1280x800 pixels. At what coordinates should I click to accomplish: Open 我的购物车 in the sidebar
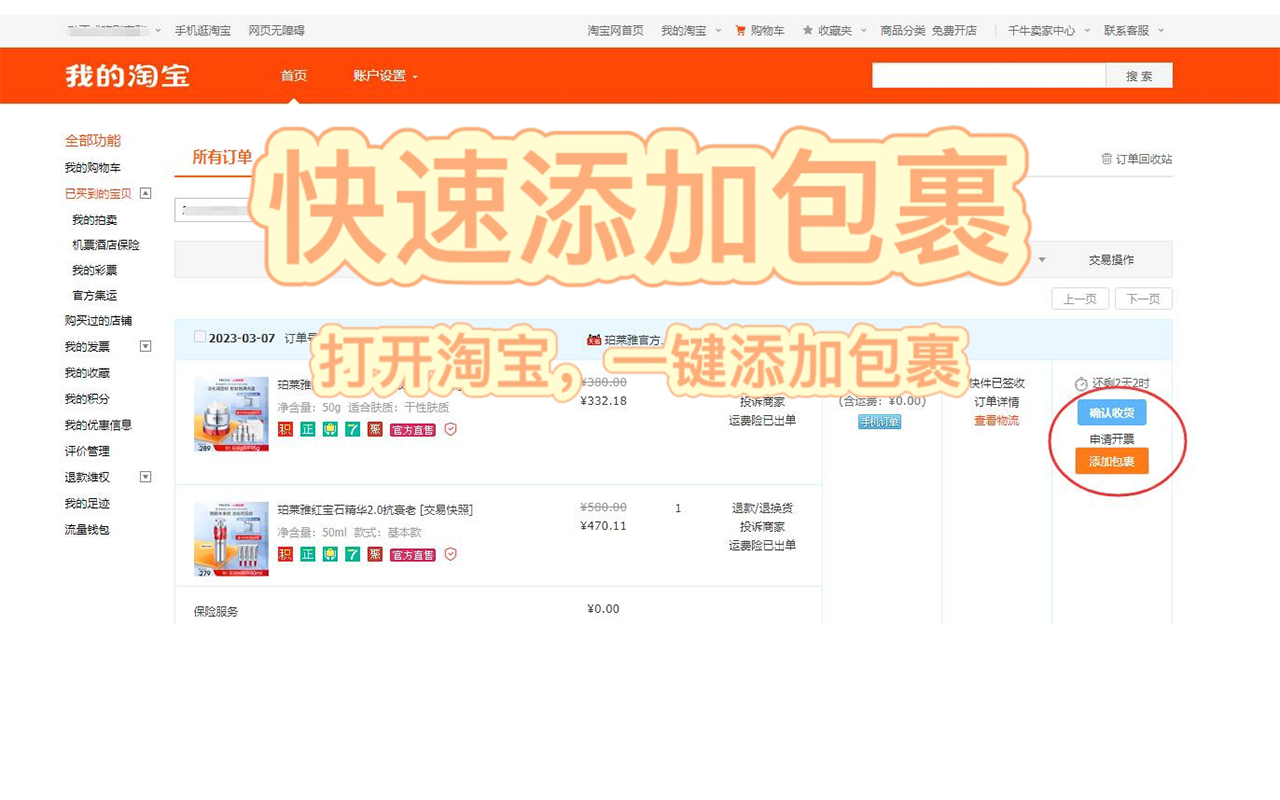click(93, 167)
